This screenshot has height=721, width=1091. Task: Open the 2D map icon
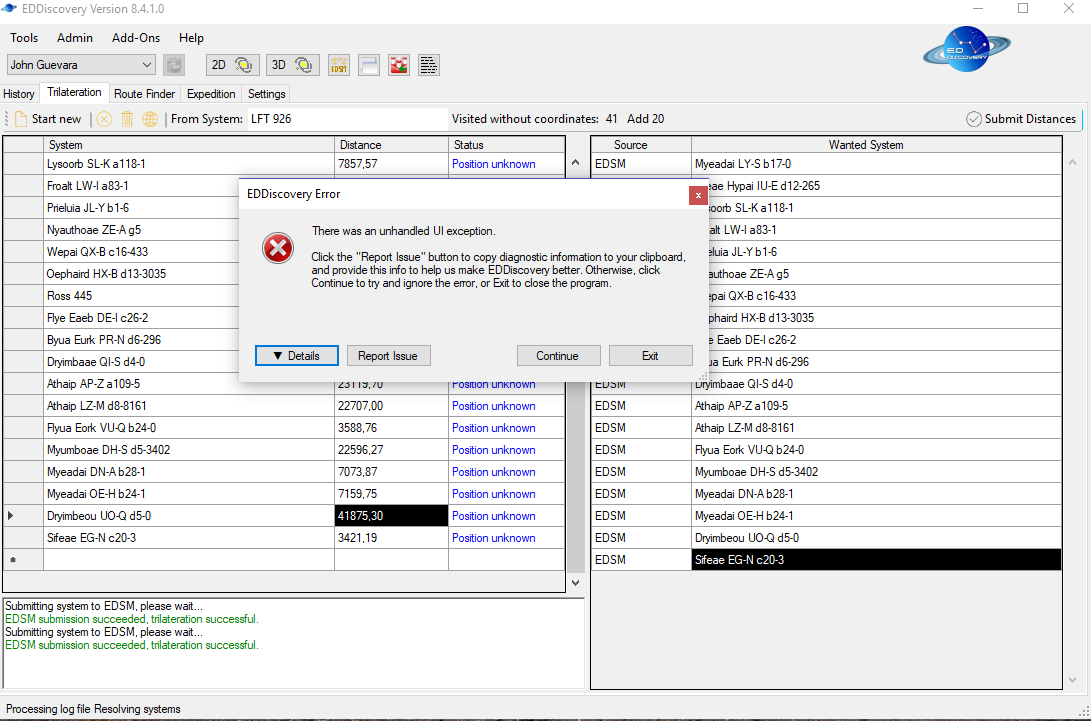tap(231, 64)
